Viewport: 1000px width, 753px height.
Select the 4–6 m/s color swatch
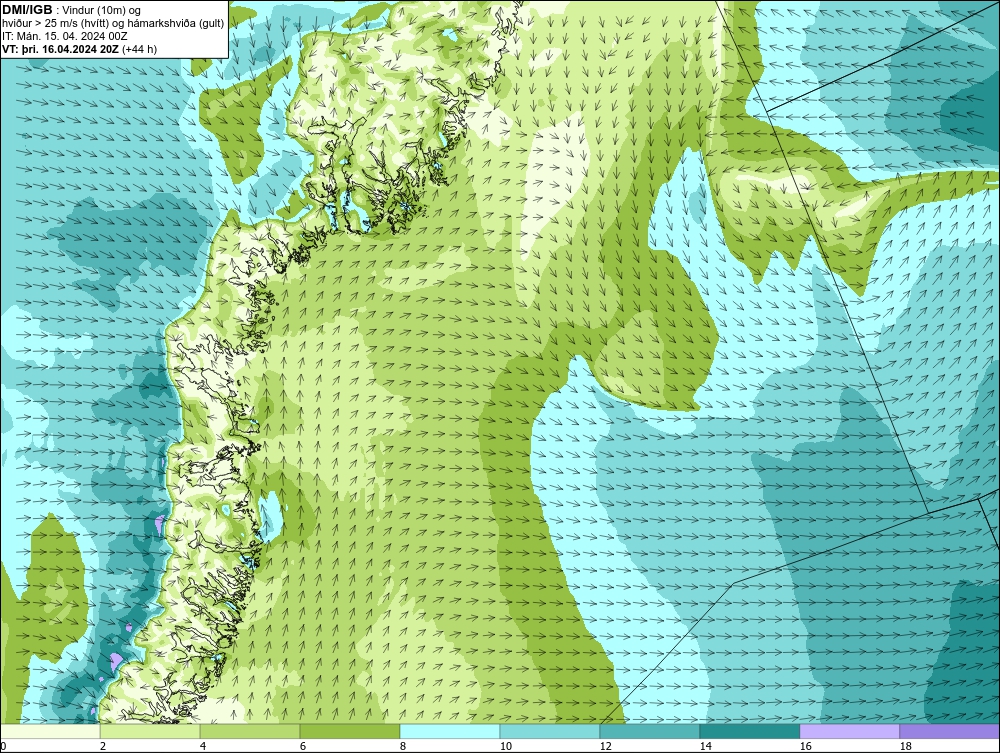click(x=250, y=731)
